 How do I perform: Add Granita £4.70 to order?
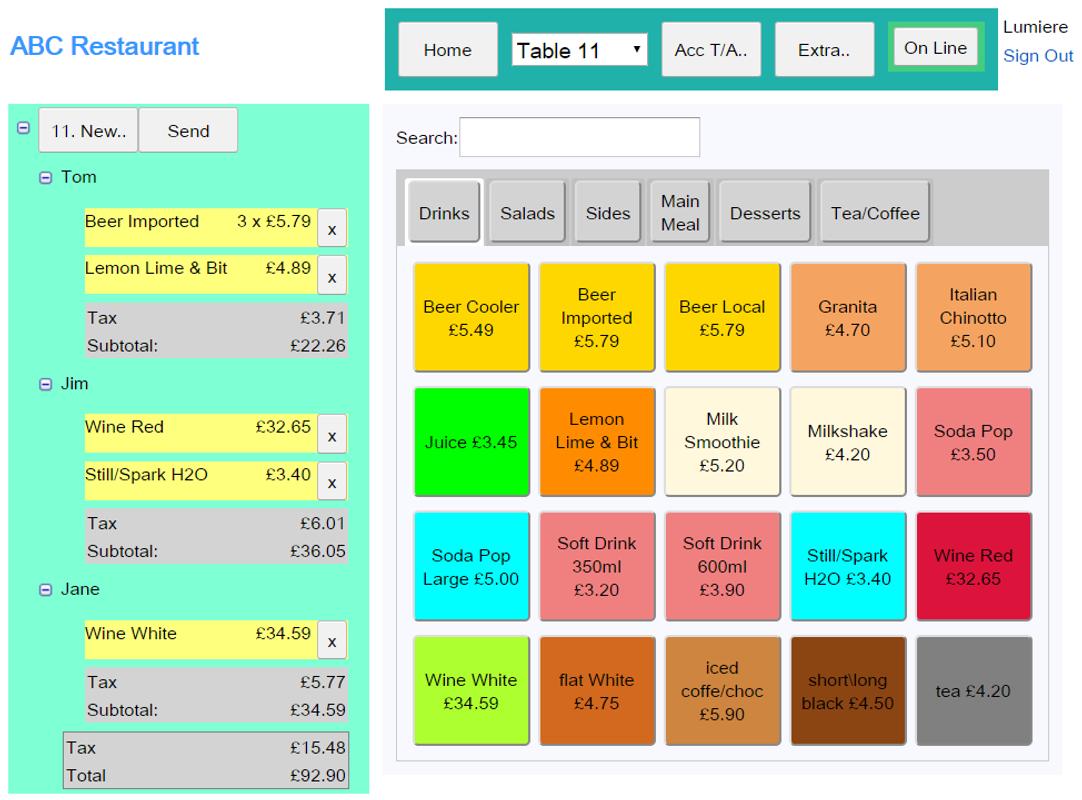pyautogui.click(x=848, y=318)
